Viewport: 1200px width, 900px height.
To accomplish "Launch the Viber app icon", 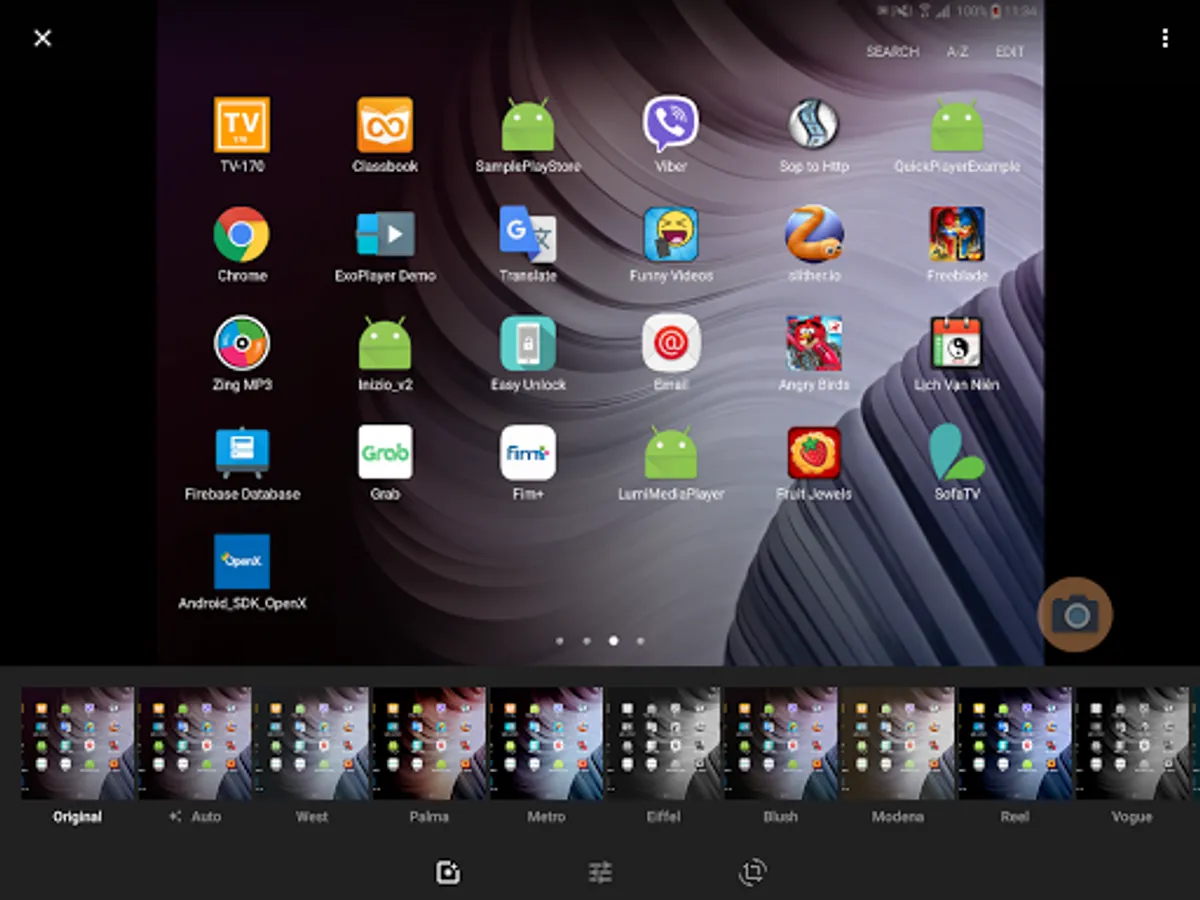I will pos(671,125).
